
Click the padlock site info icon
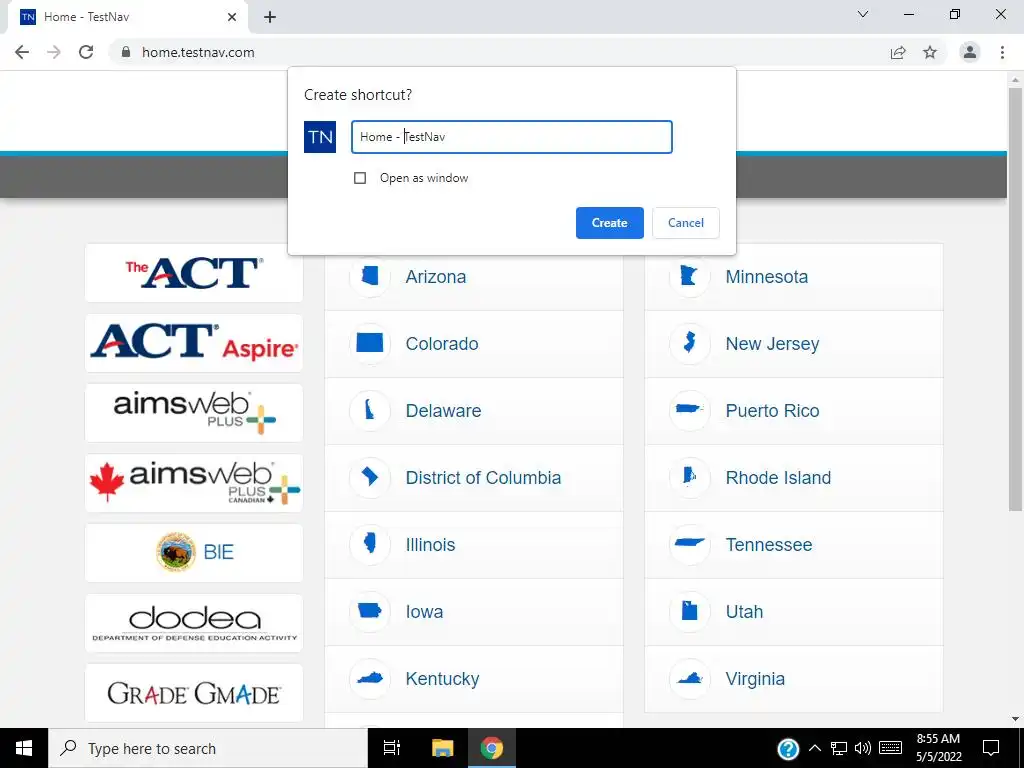click(x=127, y=52)
